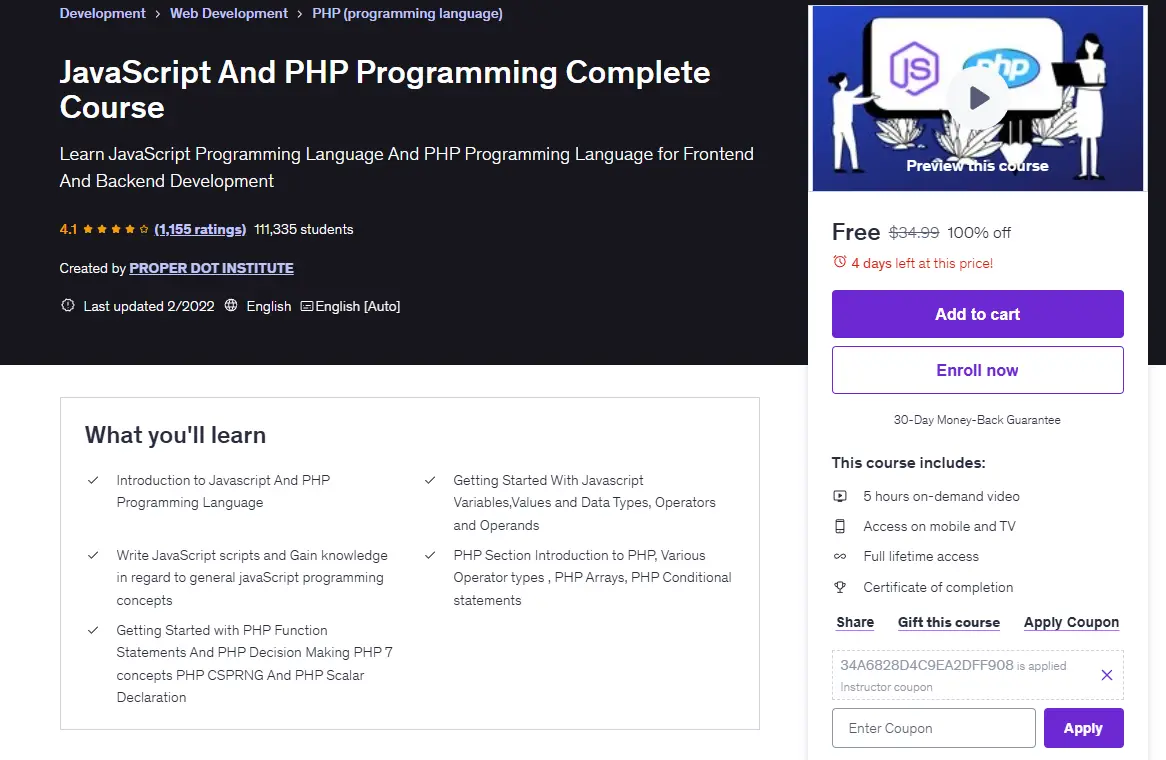Screen dimensions: 1166x760
Task: Click the Instructor coupon label
Action: click(x=886, y=686)
